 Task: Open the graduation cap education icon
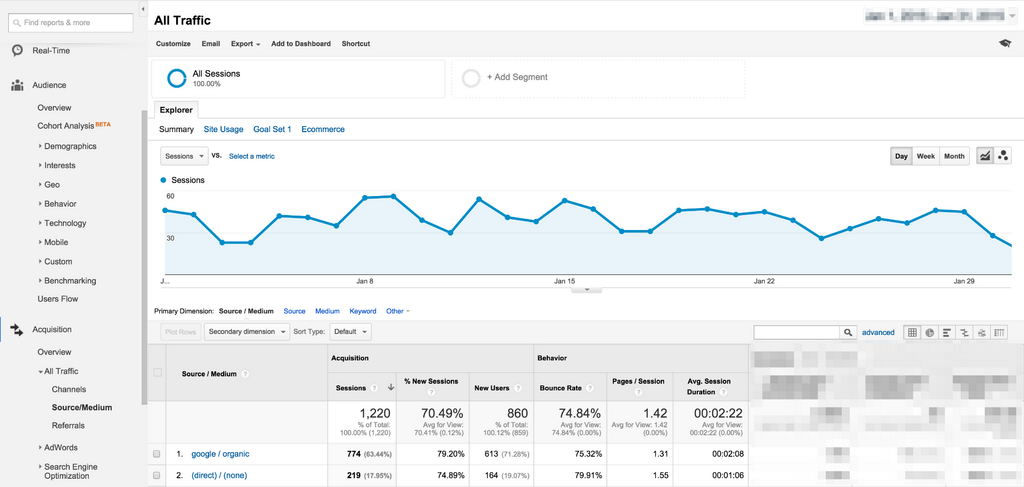(x=1005, y=44)
